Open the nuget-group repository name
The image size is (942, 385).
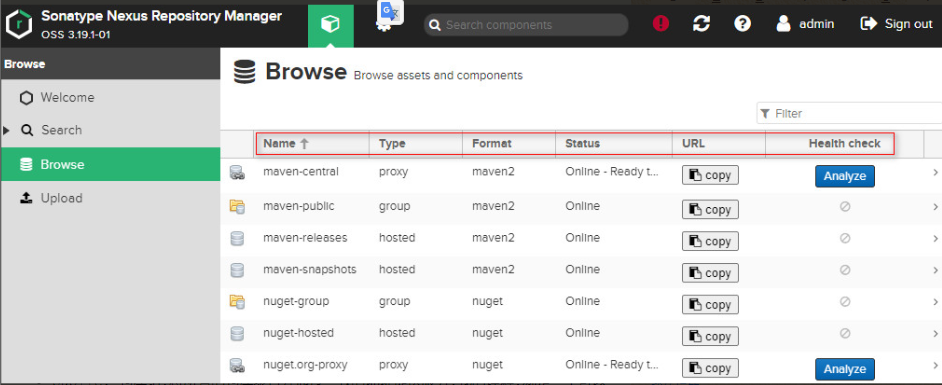click(x=296, y=302)
